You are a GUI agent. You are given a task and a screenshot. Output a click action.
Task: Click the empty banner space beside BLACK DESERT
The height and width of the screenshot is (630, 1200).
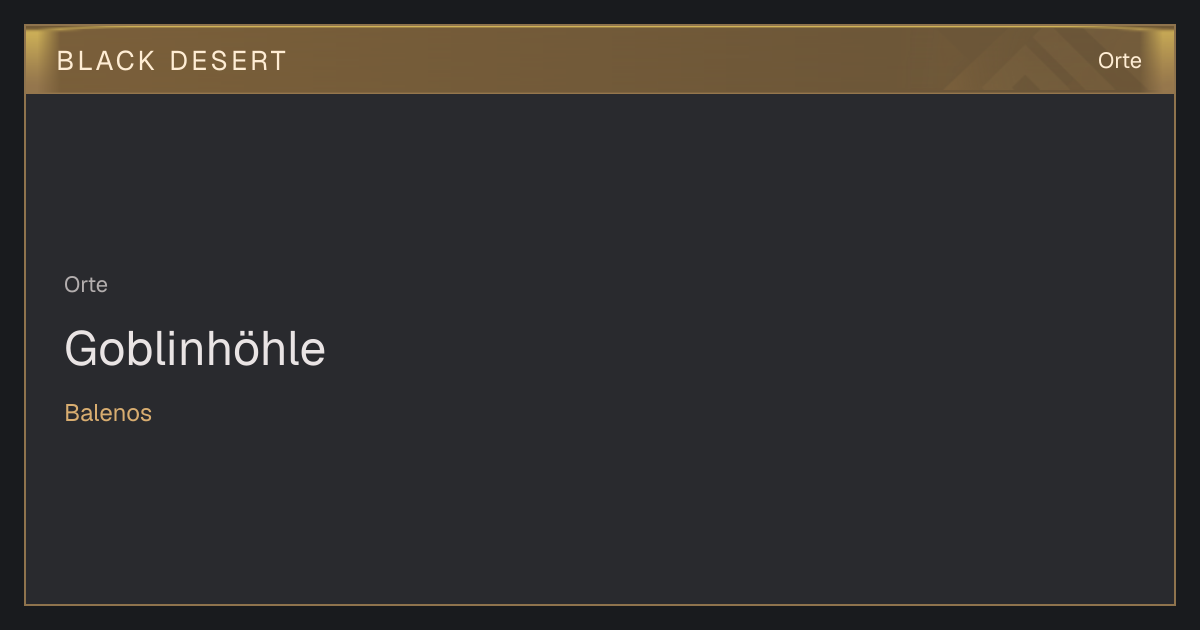(x=600, y=61)
